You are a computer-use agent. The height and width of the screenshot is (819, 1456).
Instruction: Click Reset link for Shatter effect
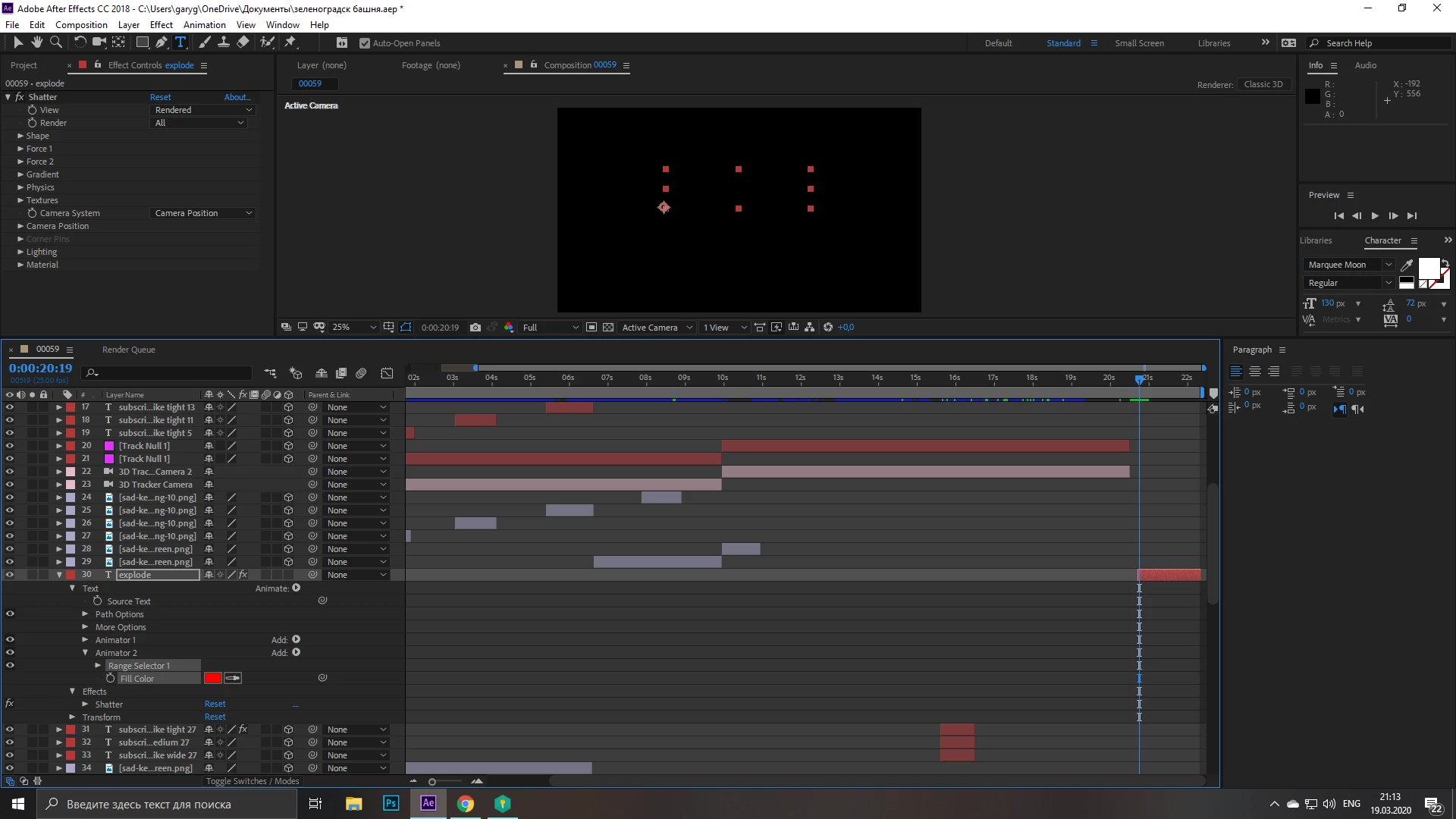tap(160, 97)
